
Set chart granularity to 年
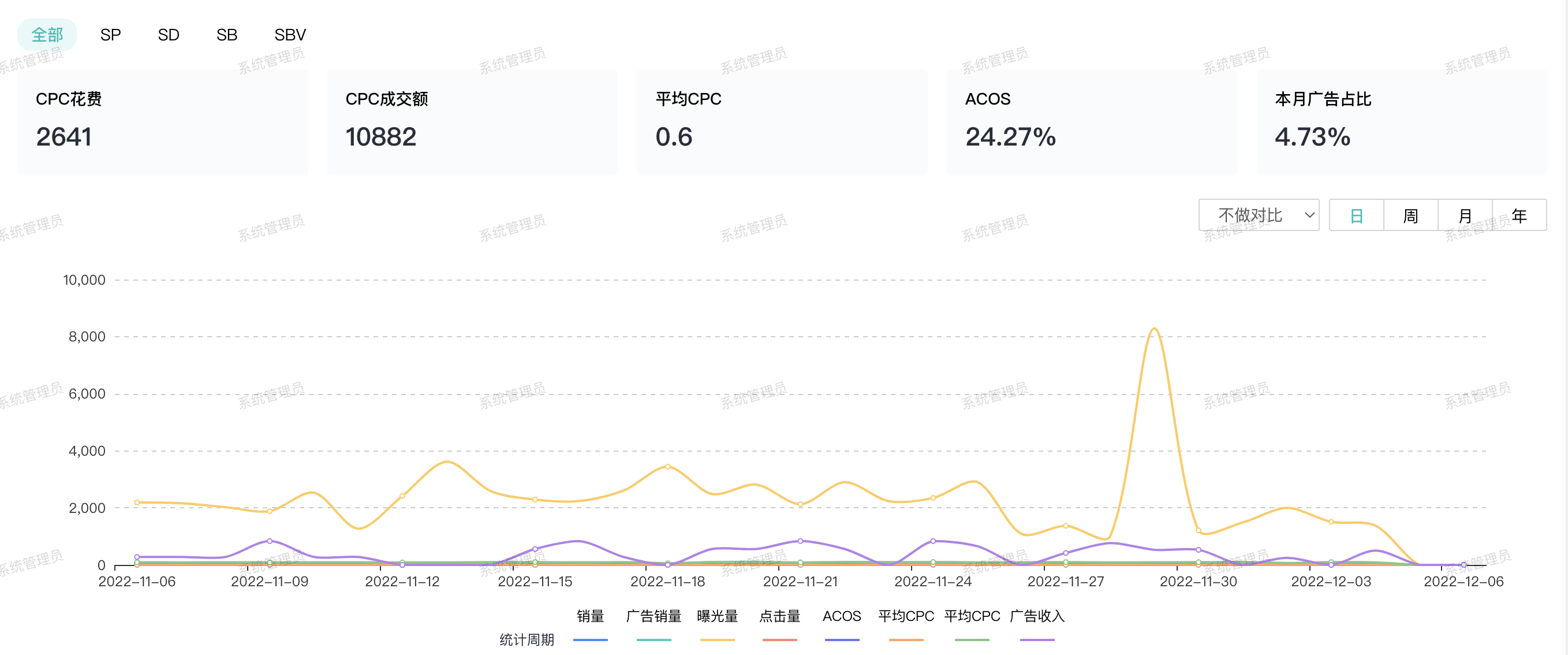[1519, 215]
